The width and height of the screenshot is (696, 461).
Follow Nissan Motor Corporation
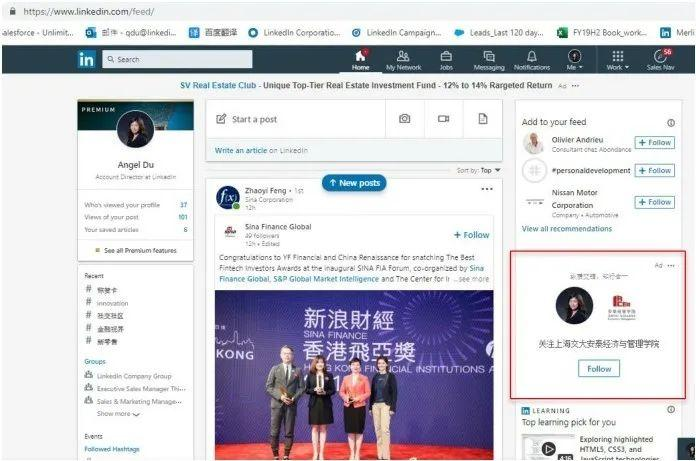[x=655, y=202]
